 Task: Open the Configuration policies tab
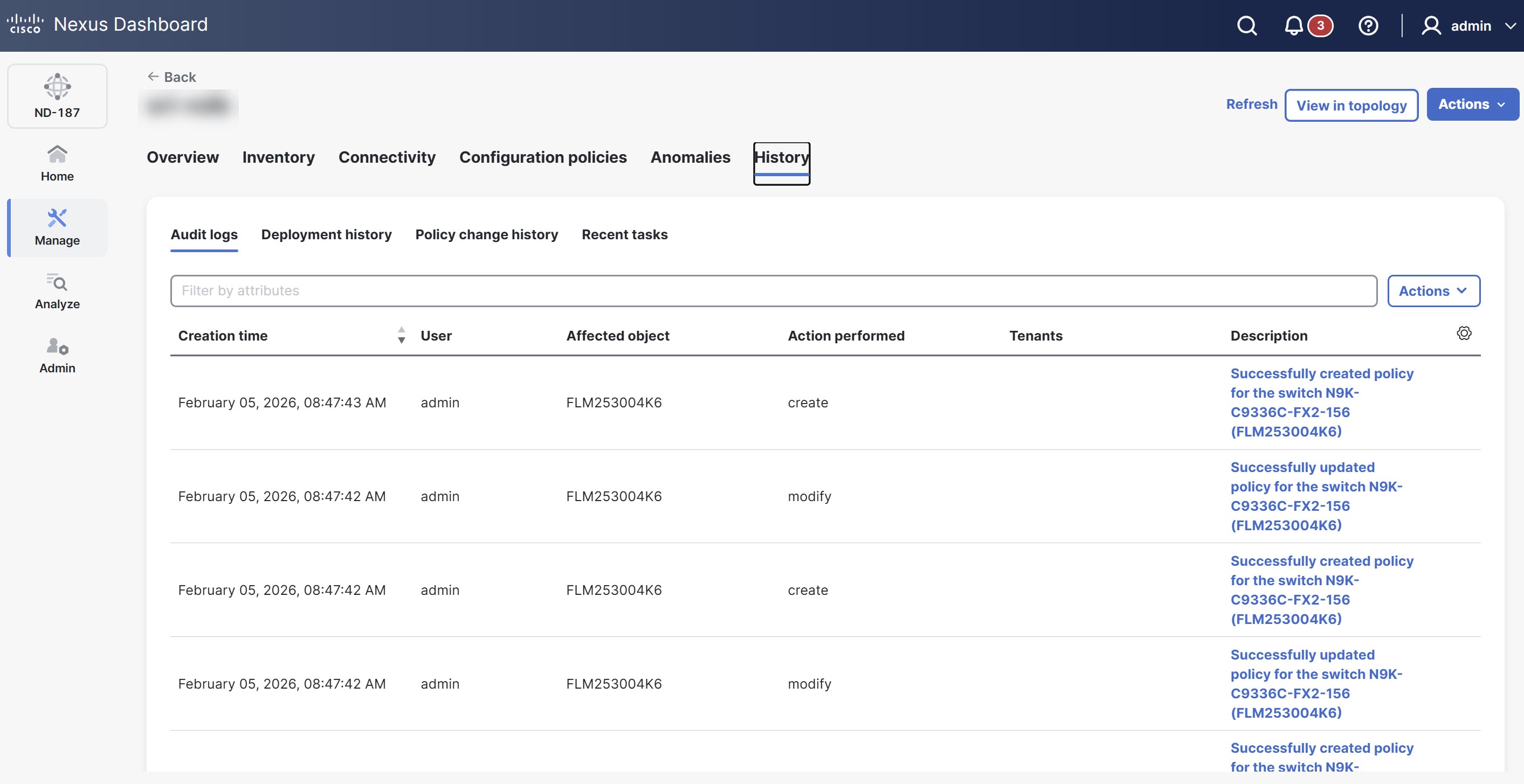pyautogui.click(x=542, y=157)
